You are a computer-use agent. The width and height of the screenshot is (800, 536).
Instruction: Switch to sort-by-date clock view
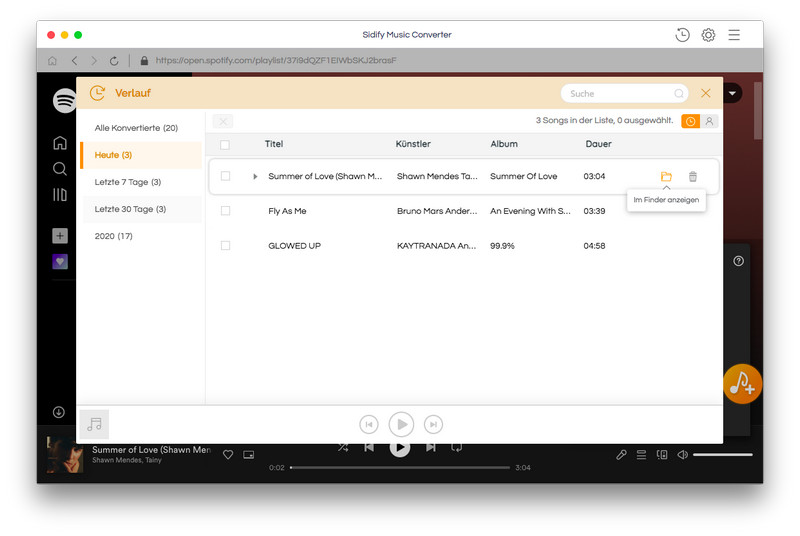[690, 121]
